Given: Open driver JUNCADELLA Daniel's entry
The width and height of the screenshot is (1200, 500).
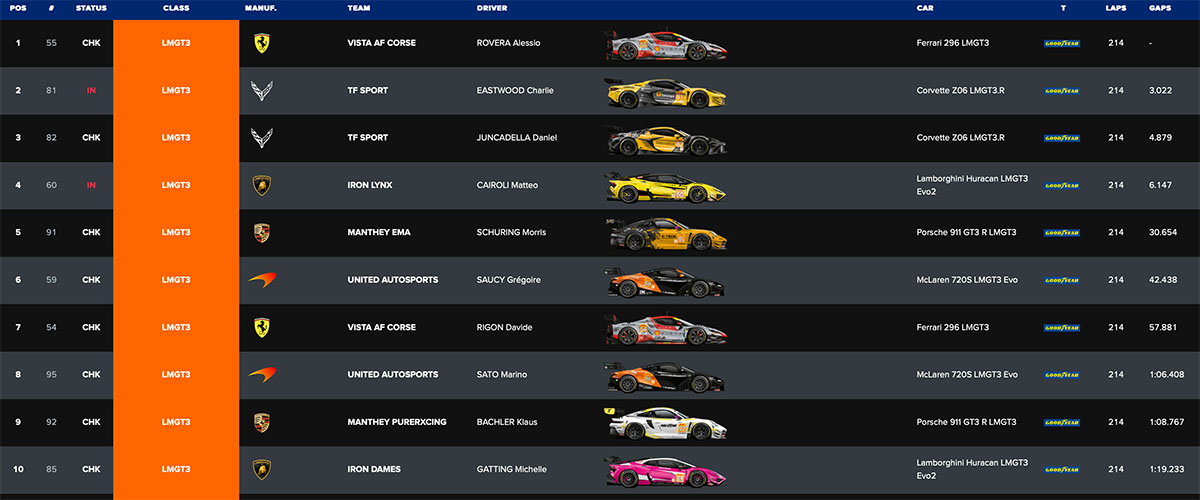Looking at the screenshot, I should pos(517,138).
